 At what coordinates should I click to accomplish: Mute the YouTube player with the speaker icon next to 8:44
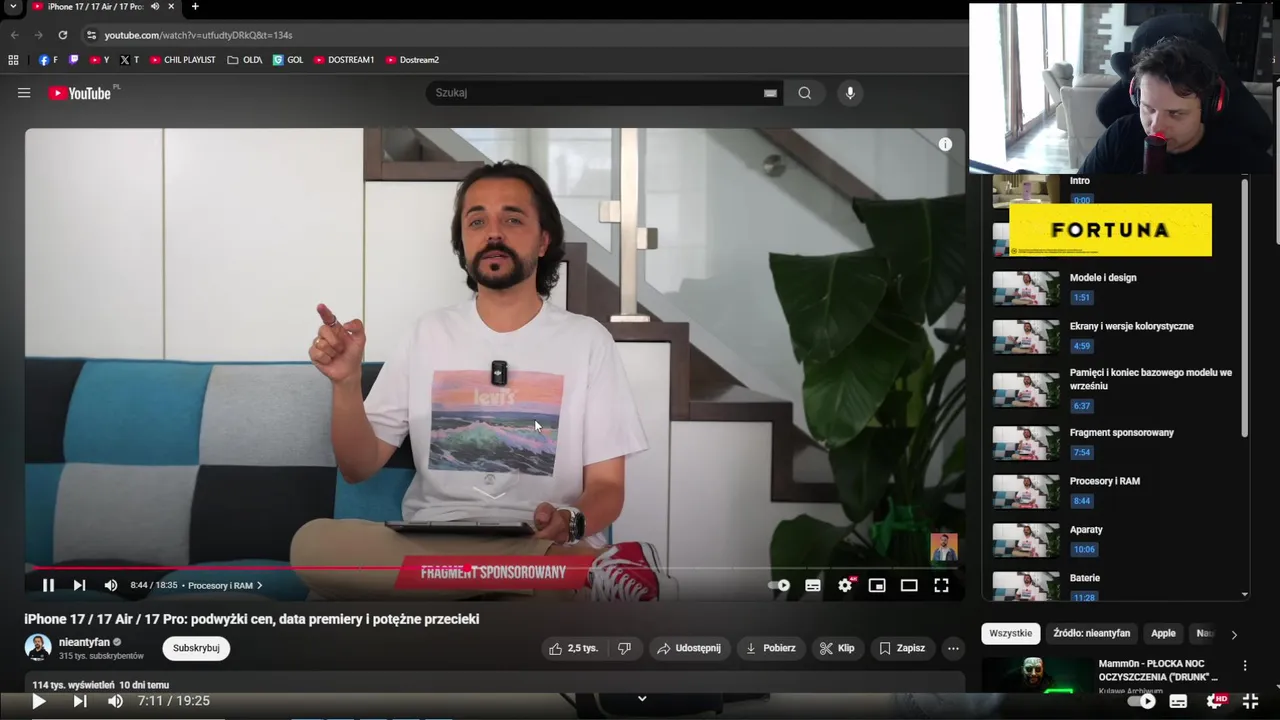[111, 585]
